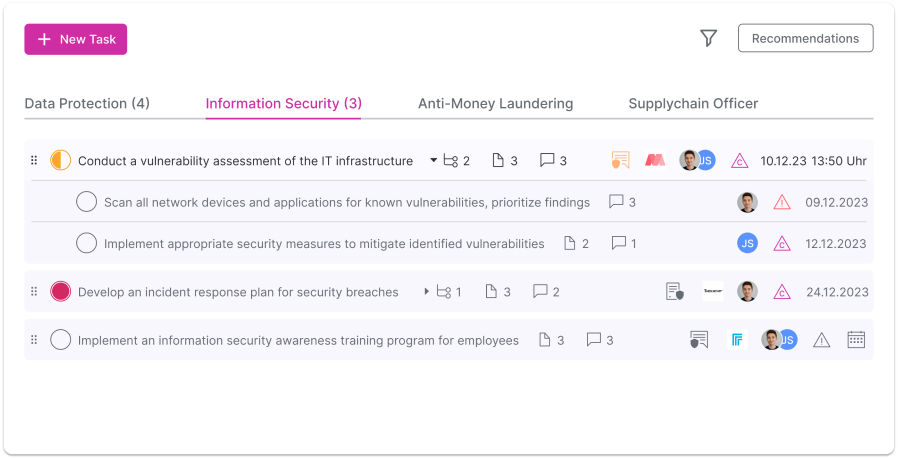
Task: Click the subtasks icon on the vulnerability assessment task
Action: pyautogui.click(x=450, y=160)
